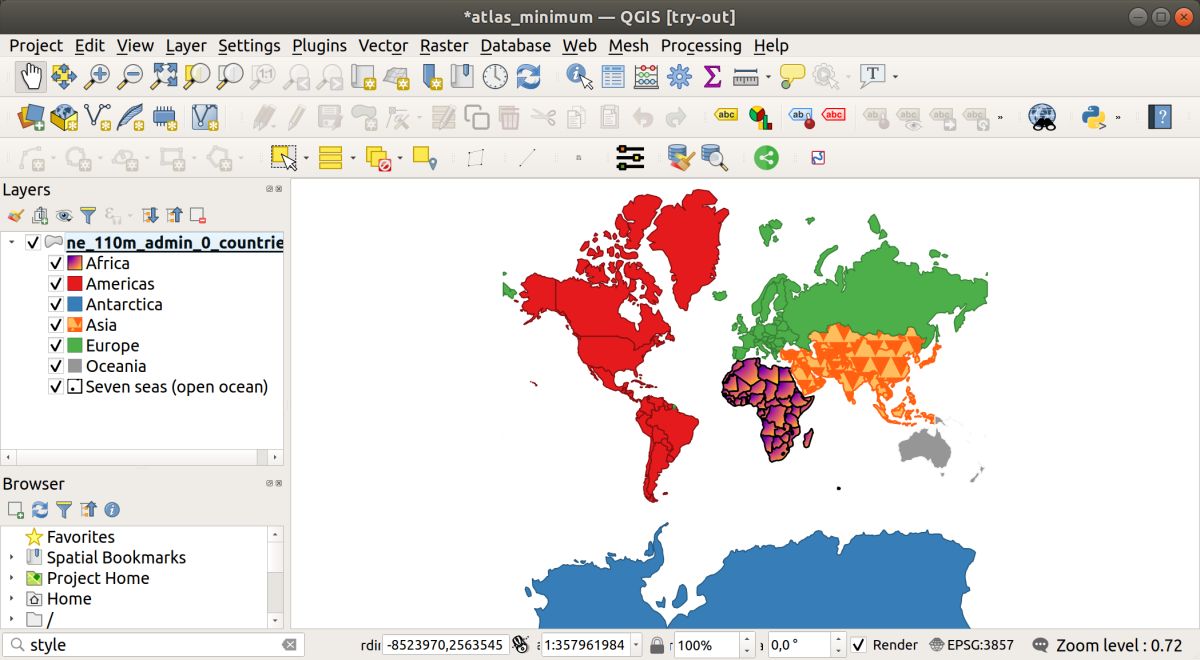Screen dimensions: 1200x660
Task: Click the green share plugin icon
Action: pyautogui.click(x=766, y=157)
